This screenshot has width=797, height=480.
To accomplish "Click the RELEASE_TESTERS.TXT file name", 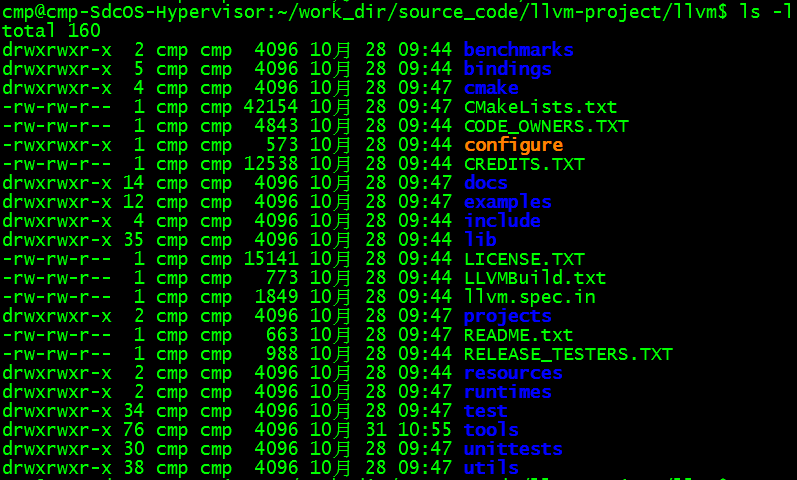I will (x=568, y=354).
